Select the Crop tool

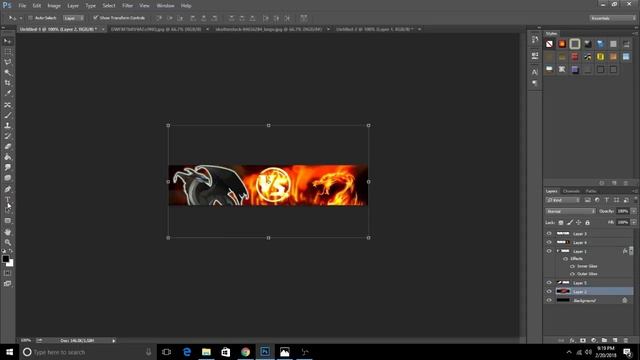7,83
